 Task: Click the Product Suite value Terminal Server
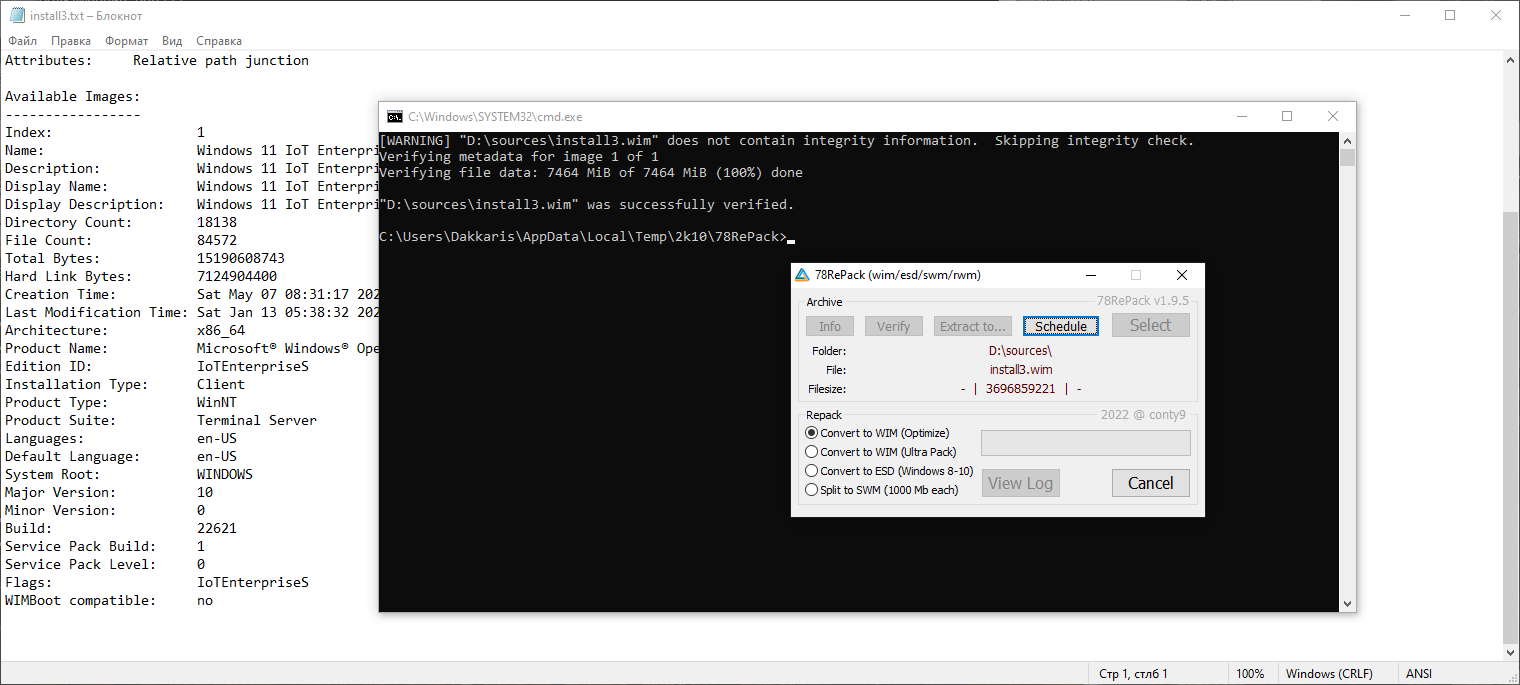click(257, 421)
